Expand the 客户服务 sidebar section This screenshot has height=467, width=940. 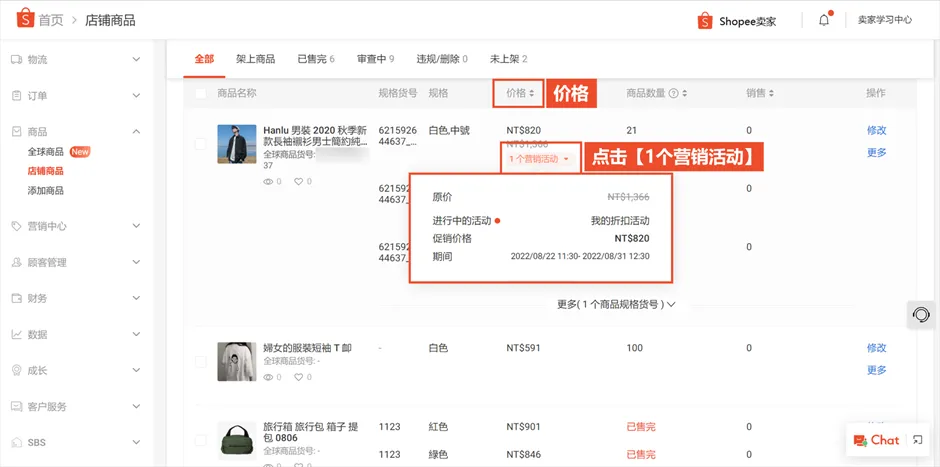(136, 406)
